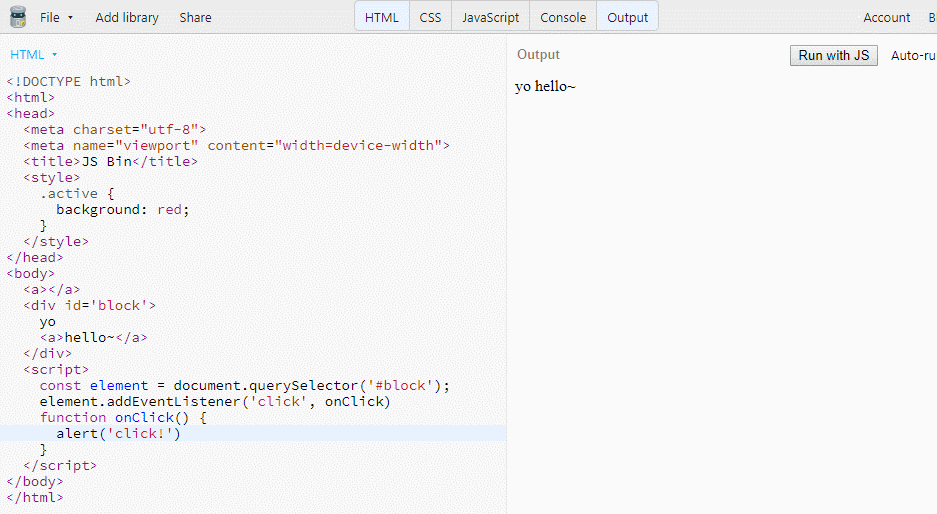Place cursor on the alert('click!') line

pyautogui.click(x=253, y=433)
